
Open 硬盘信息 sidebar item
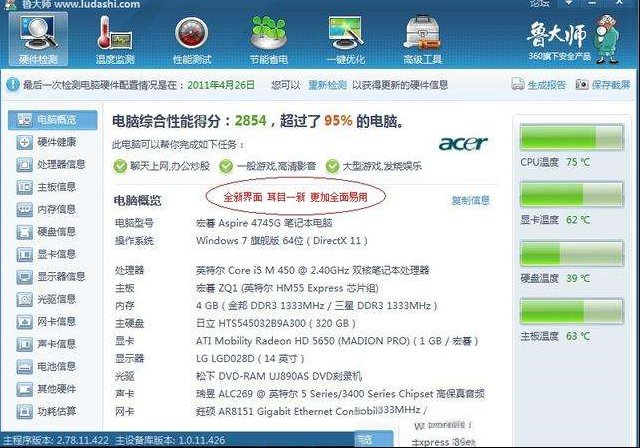pos(46,232)
